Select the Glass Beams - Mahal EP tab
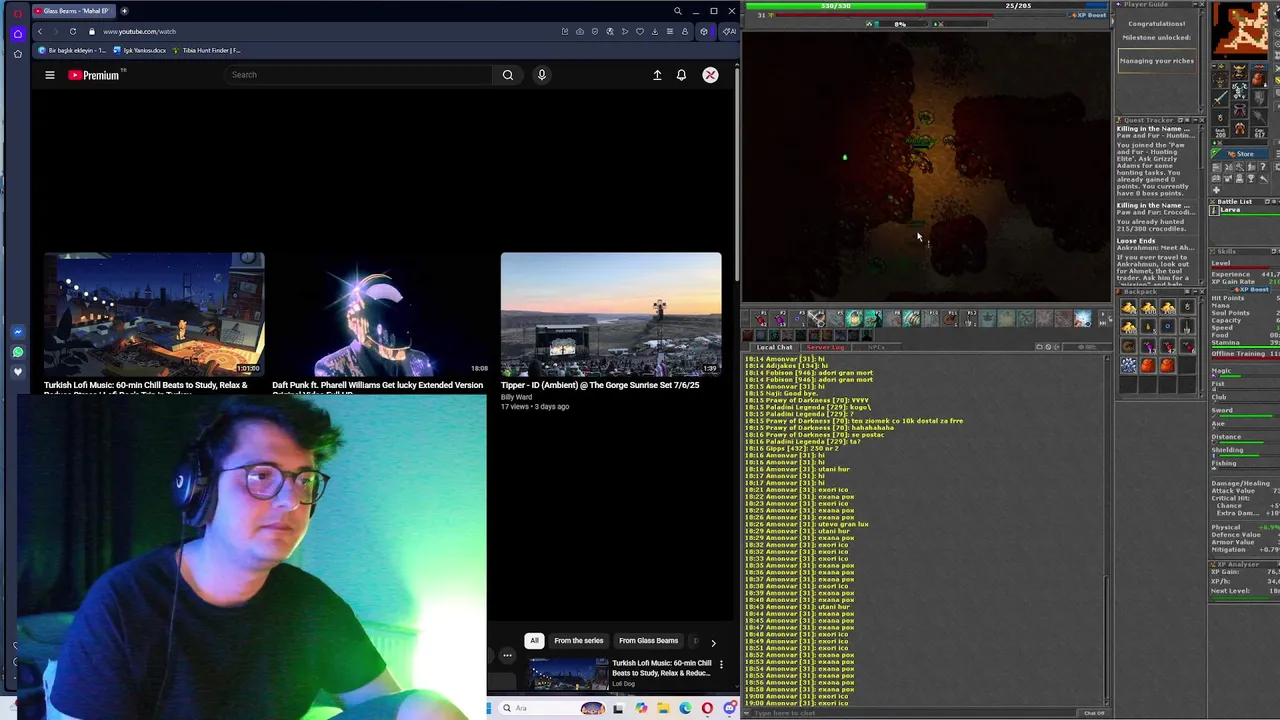1280x720 pixels. point(72,11)
